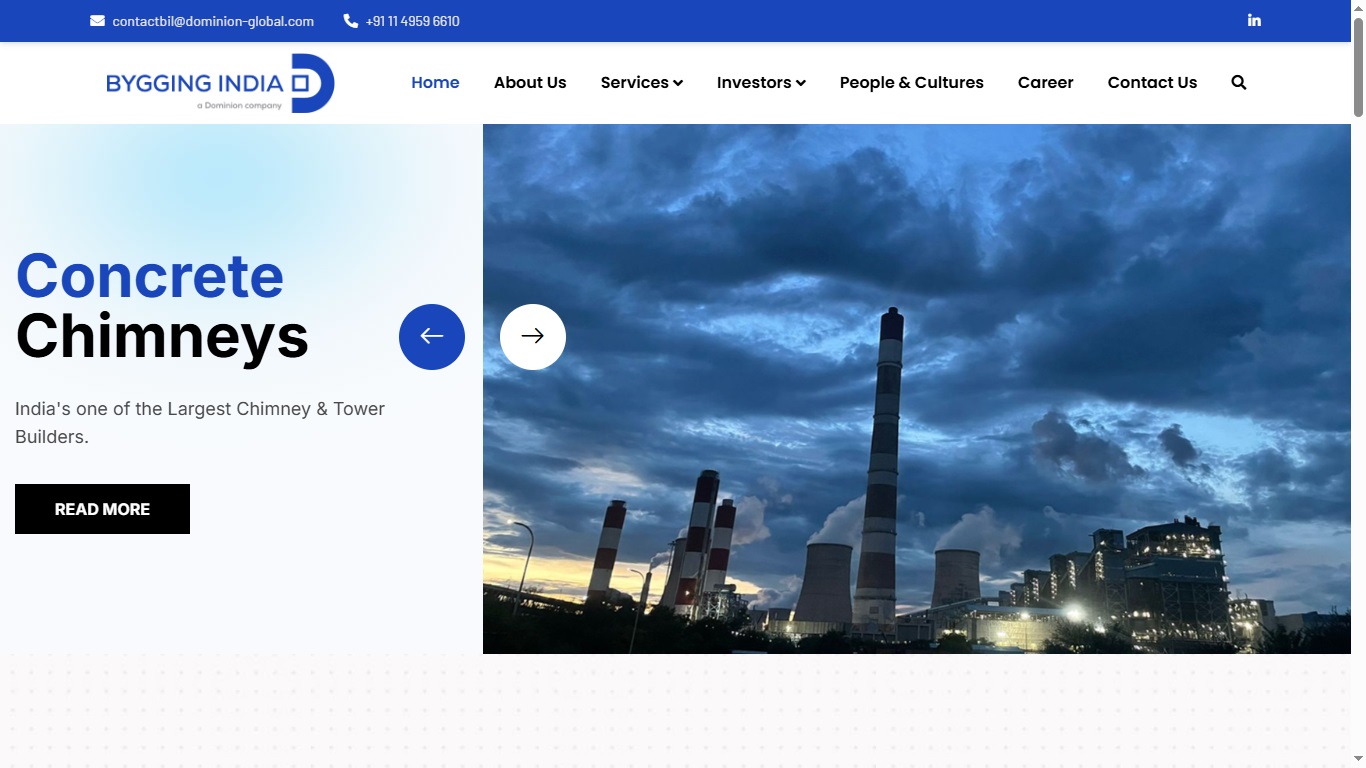Expand the Services dropdown menu
Screen dimensions: 1366x768
point(641,83)
